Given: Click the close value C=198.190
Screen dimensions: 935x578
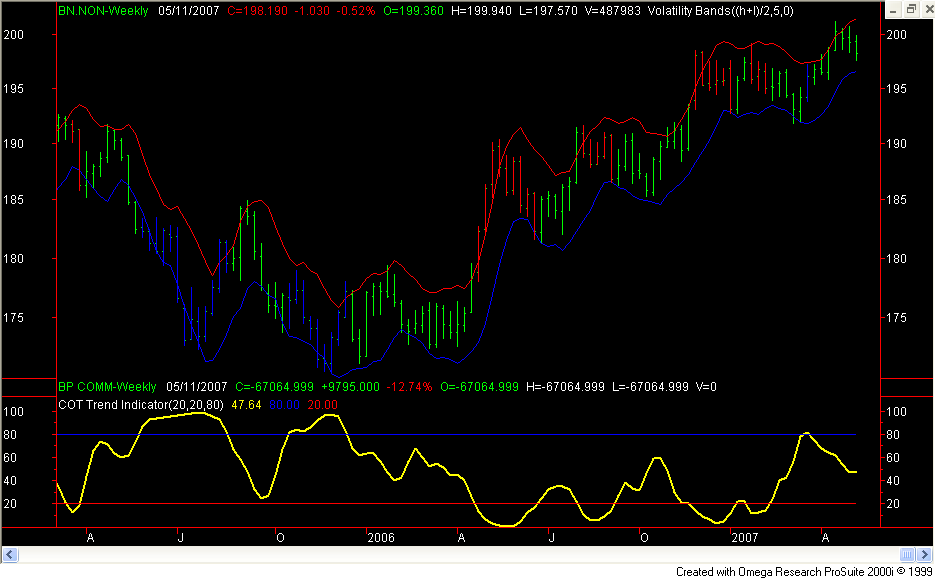Looking at the screenshot, I should click(258, 11).
